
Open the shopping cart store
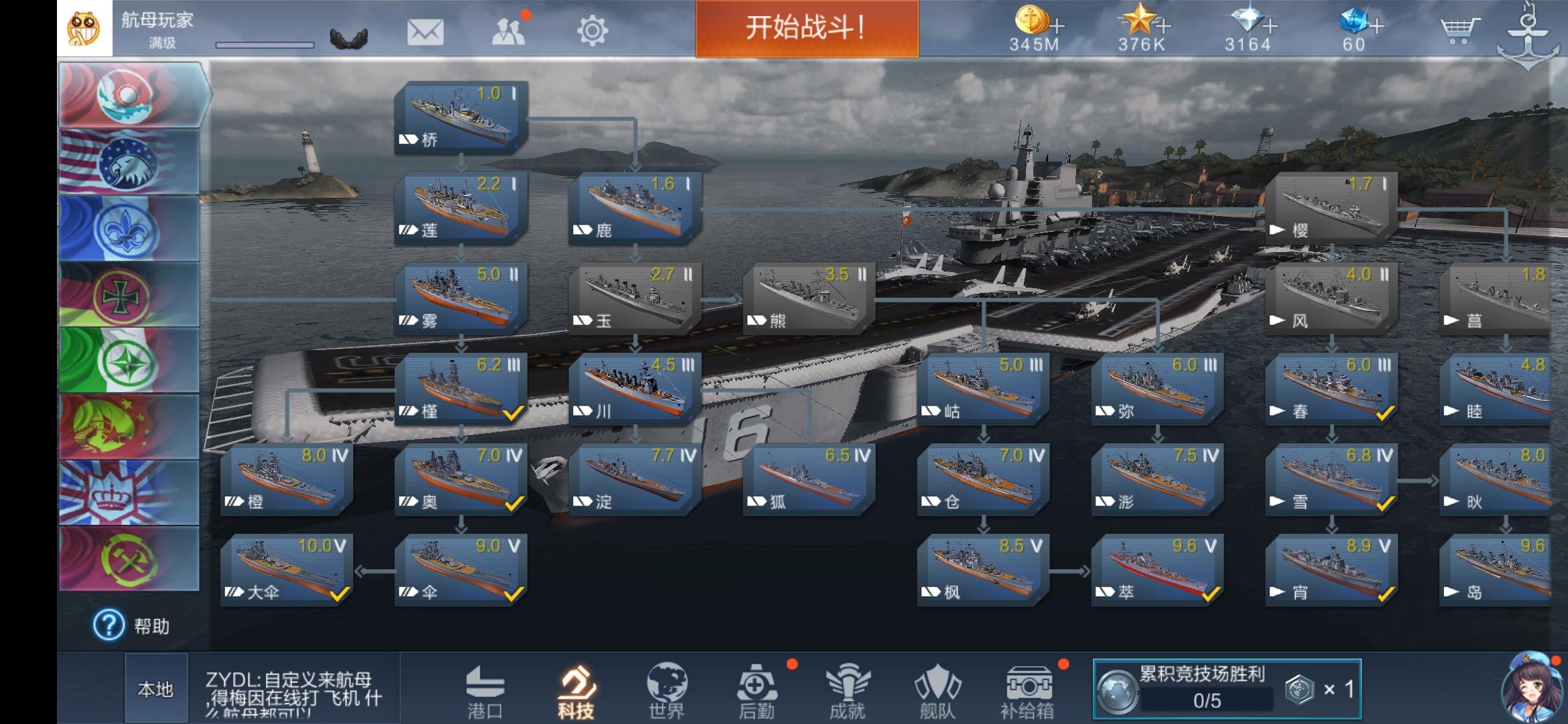click(x=1459, y=30)
